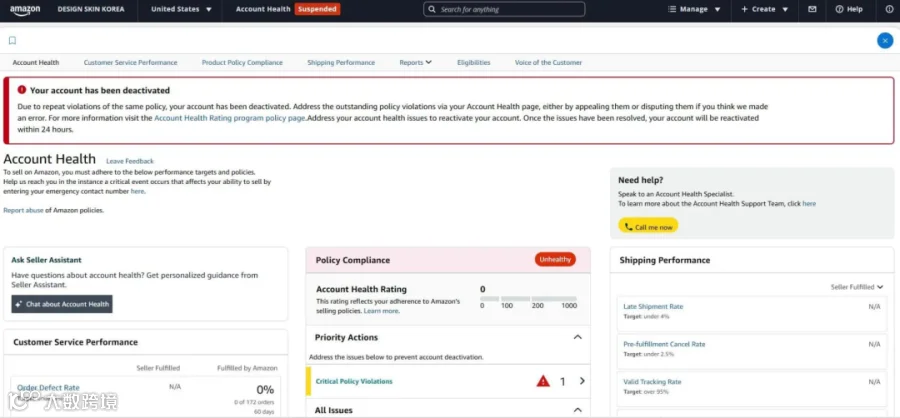
Task: Click the Search for anything field
Action: 504,9
